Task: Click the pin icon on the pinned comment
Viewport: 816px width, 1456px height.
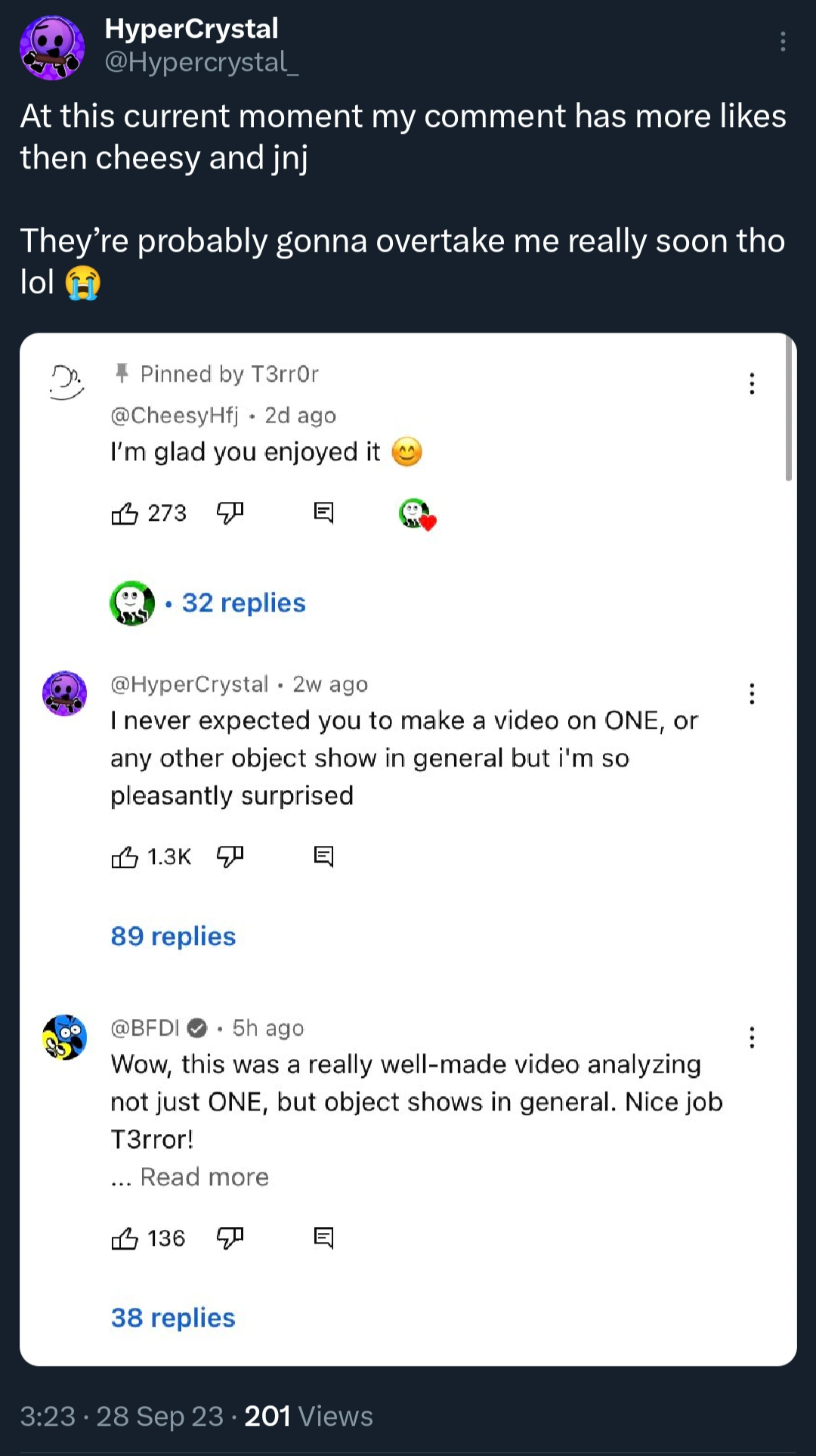Action: (121, 373)
